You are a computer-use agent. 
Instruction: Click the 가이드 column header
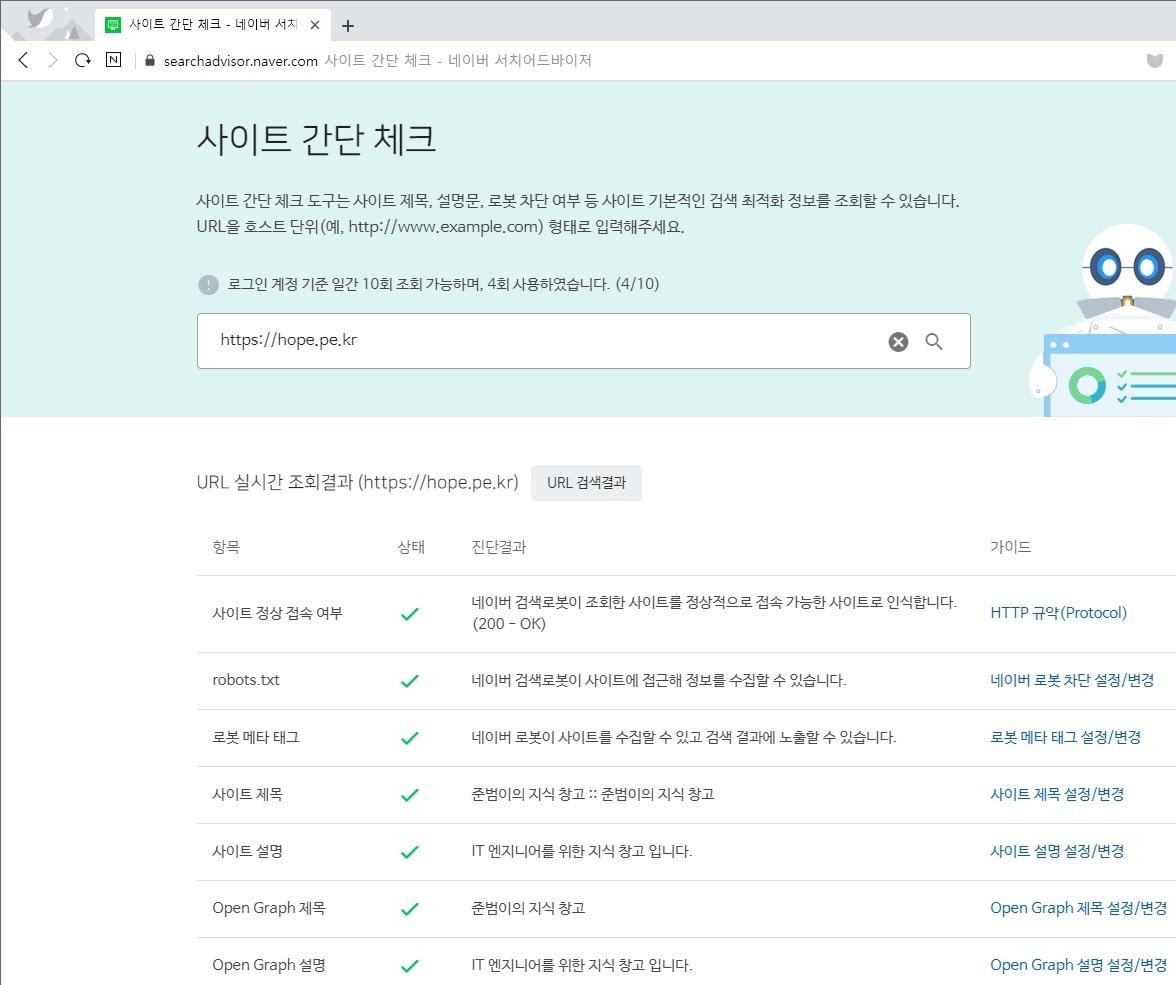pyautogui.click(x=1010, y=547)
